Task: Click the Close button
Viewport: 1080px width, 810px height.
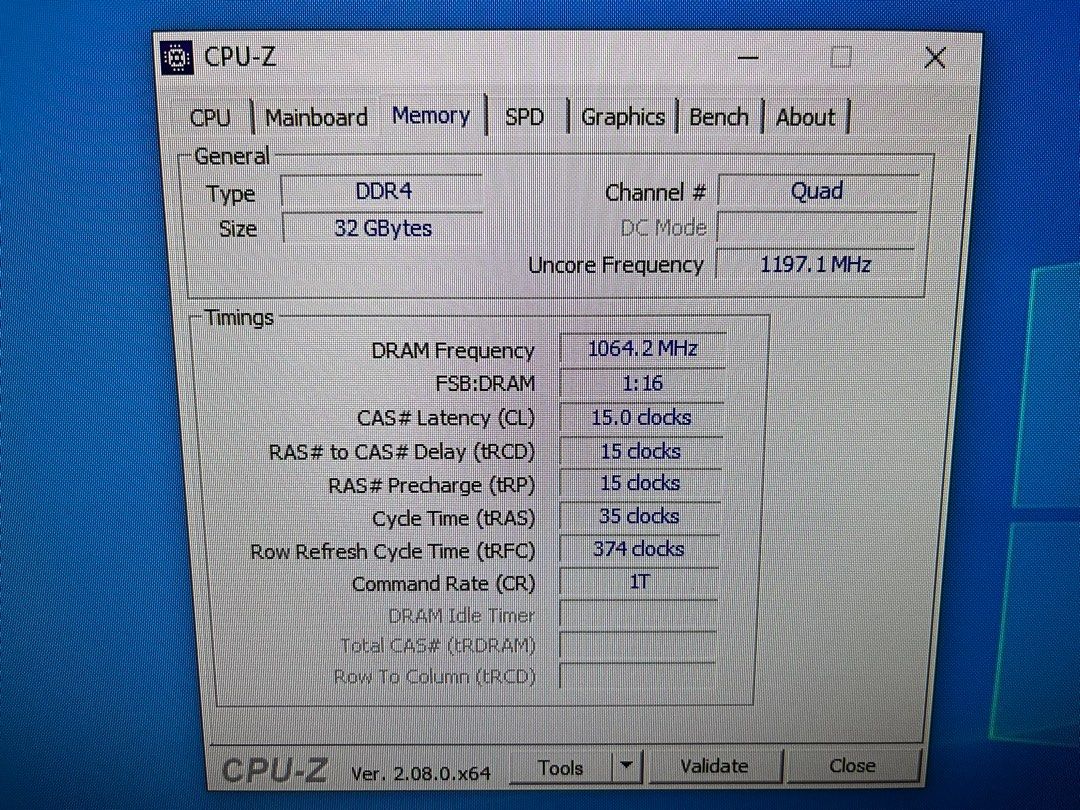Action: point(853,766)
